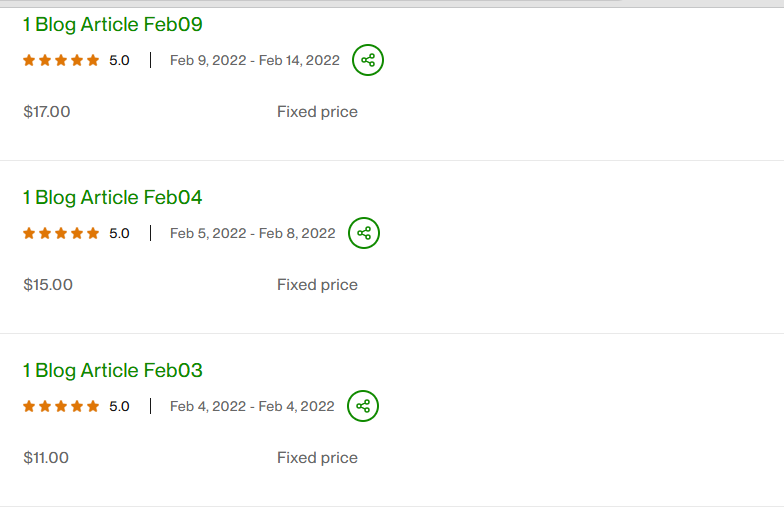Click Fixed price label beside $17.00
The height and width of the screenshot is (512, 784).
[x=317, y=112]
